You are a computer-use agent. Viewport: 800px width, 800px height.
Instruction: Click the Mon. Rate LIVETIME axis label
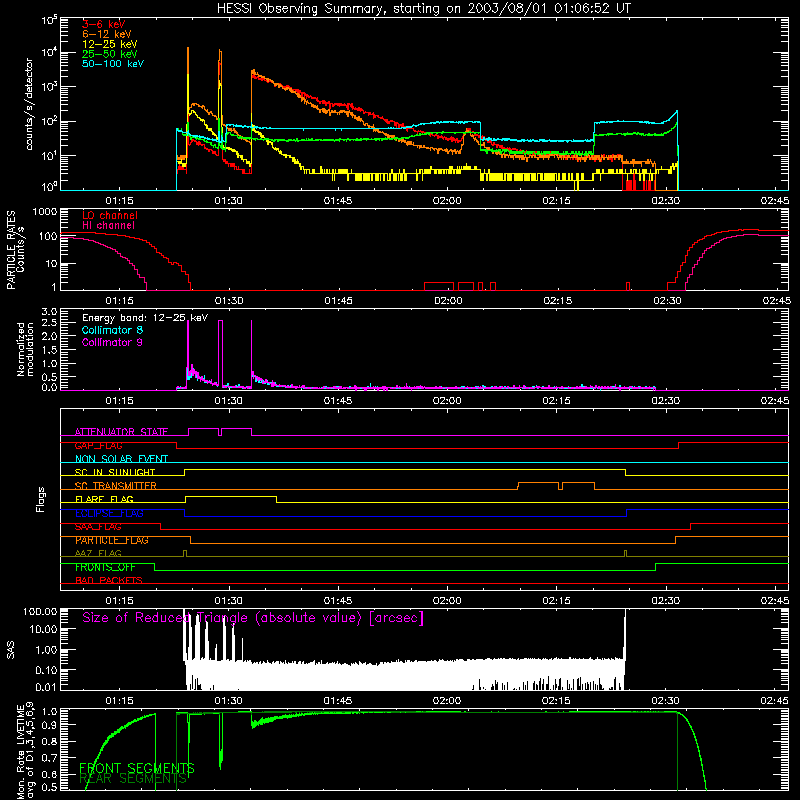point(25,750)
